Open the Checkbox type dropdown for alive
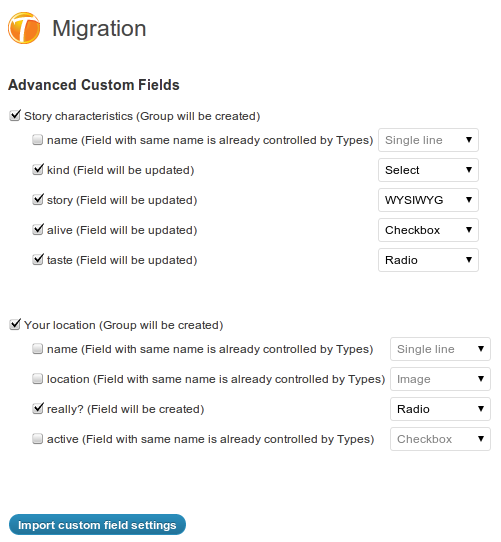Viewport: 501px width, 542px height. 428,230
